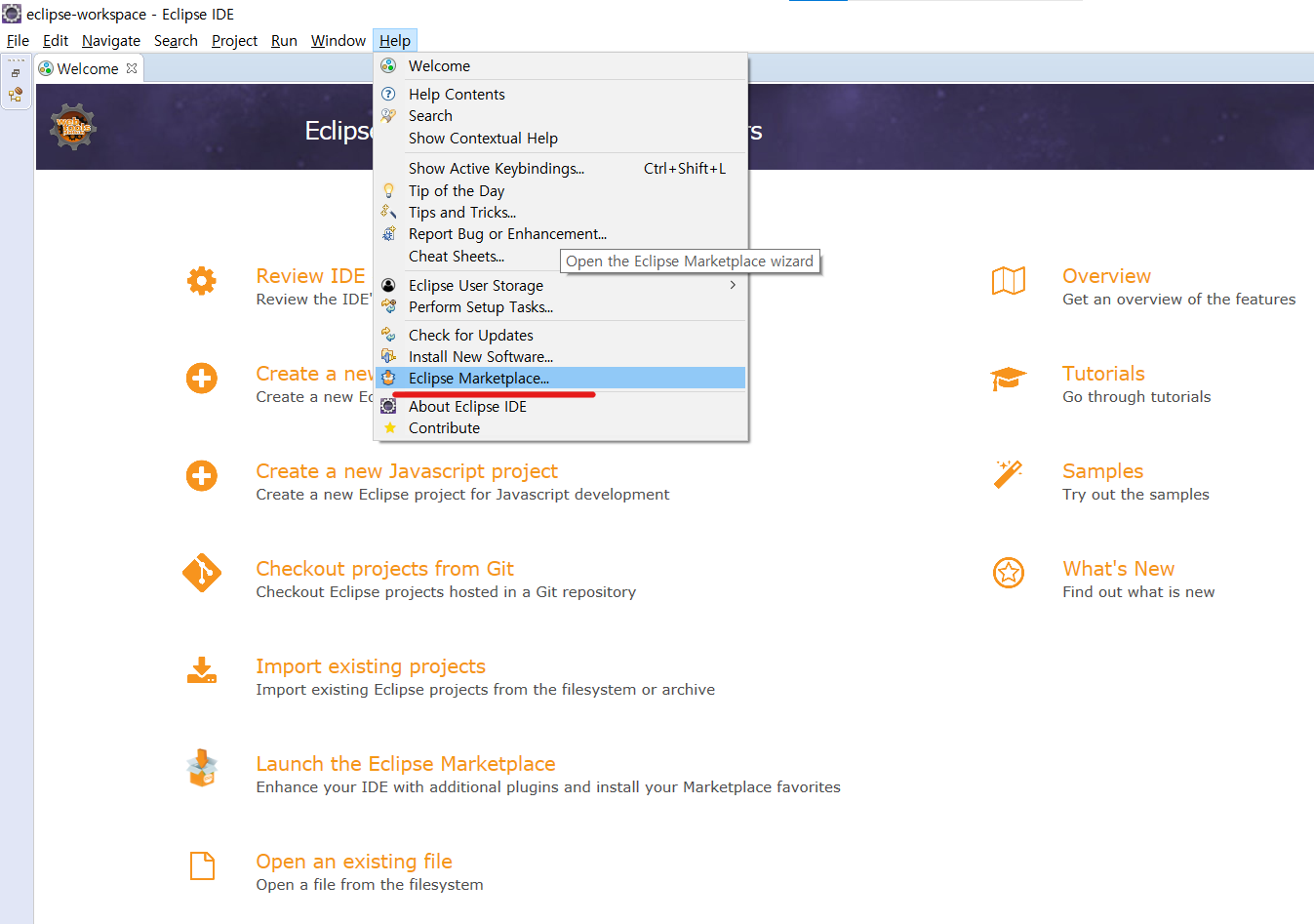Viewport: 1314px width, 924px height.
Task: Open the Tutorials link
Action: coord(1103,374)
